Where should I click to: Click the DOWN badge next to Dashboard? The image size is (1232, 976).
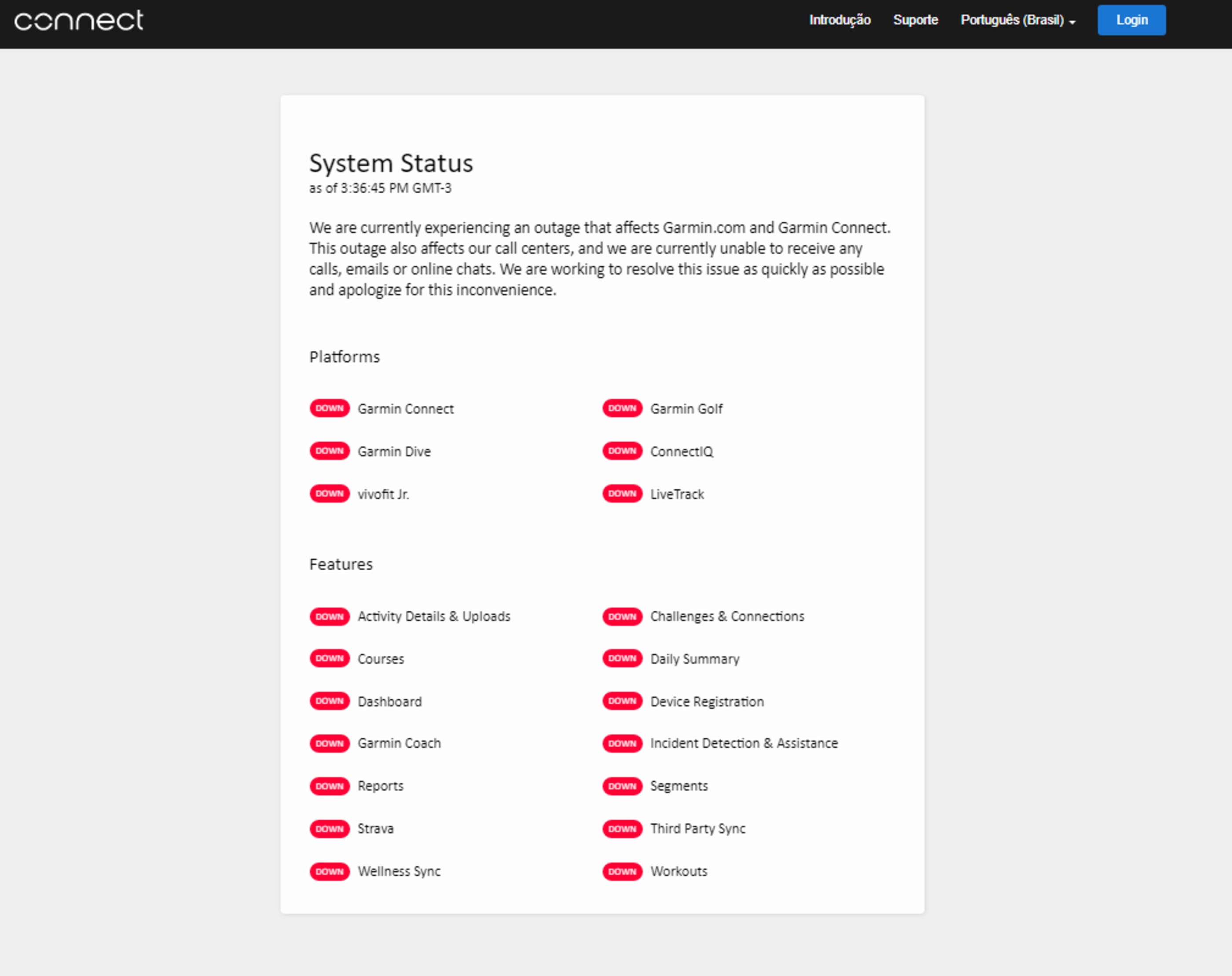329,701
